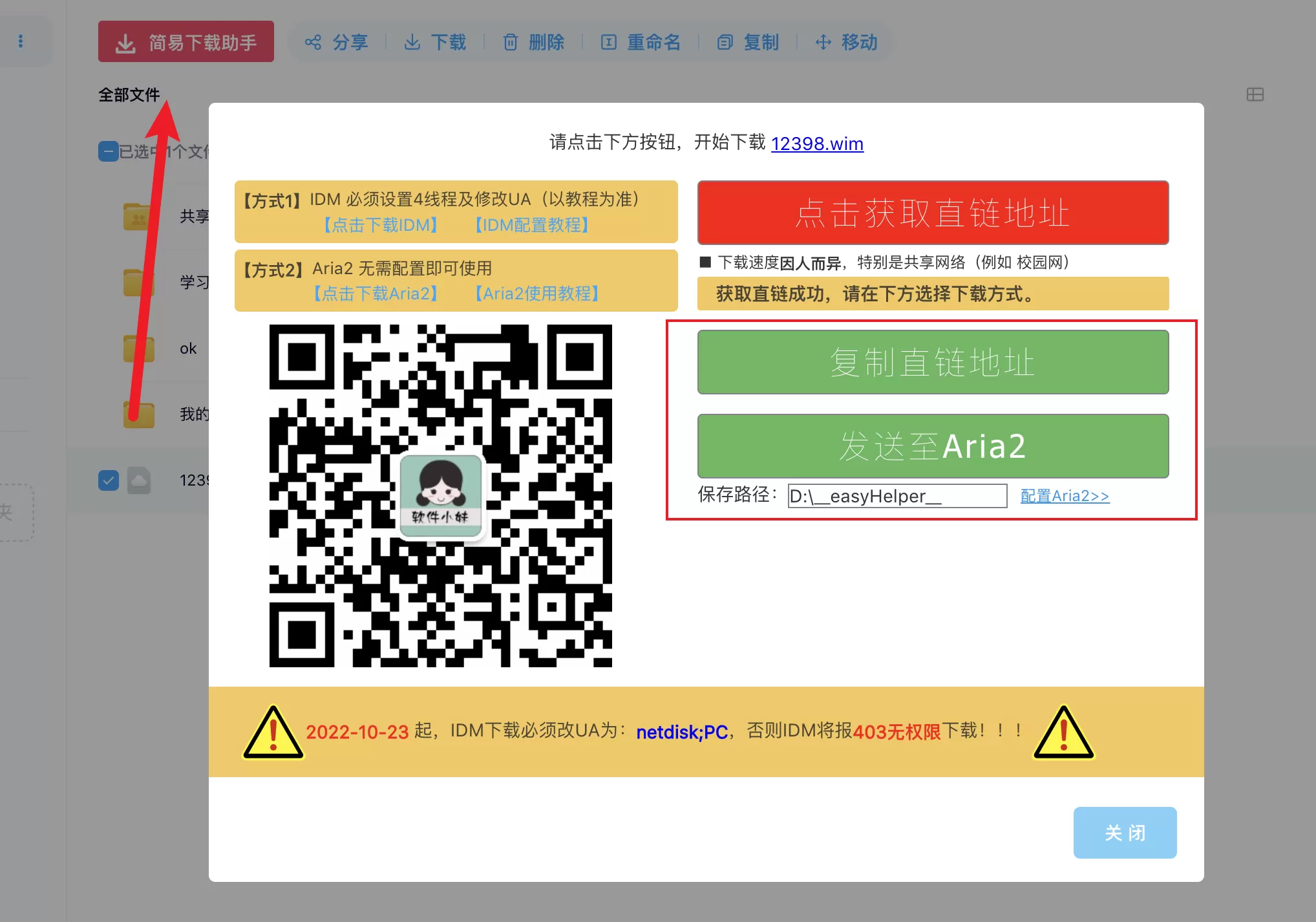Open 配置Aria2>> settings link
Screen dimensions: 1316x922
point(1065,495)
